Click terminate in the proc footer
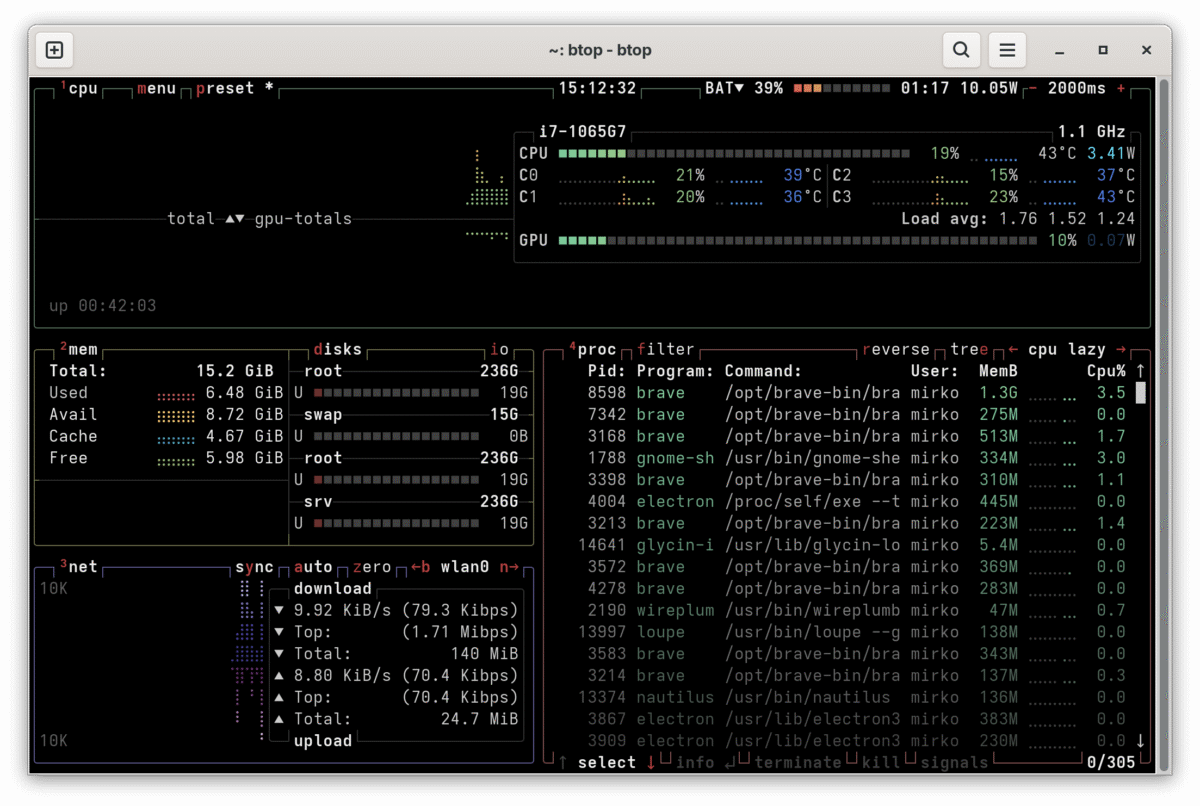 click(797, 763)
